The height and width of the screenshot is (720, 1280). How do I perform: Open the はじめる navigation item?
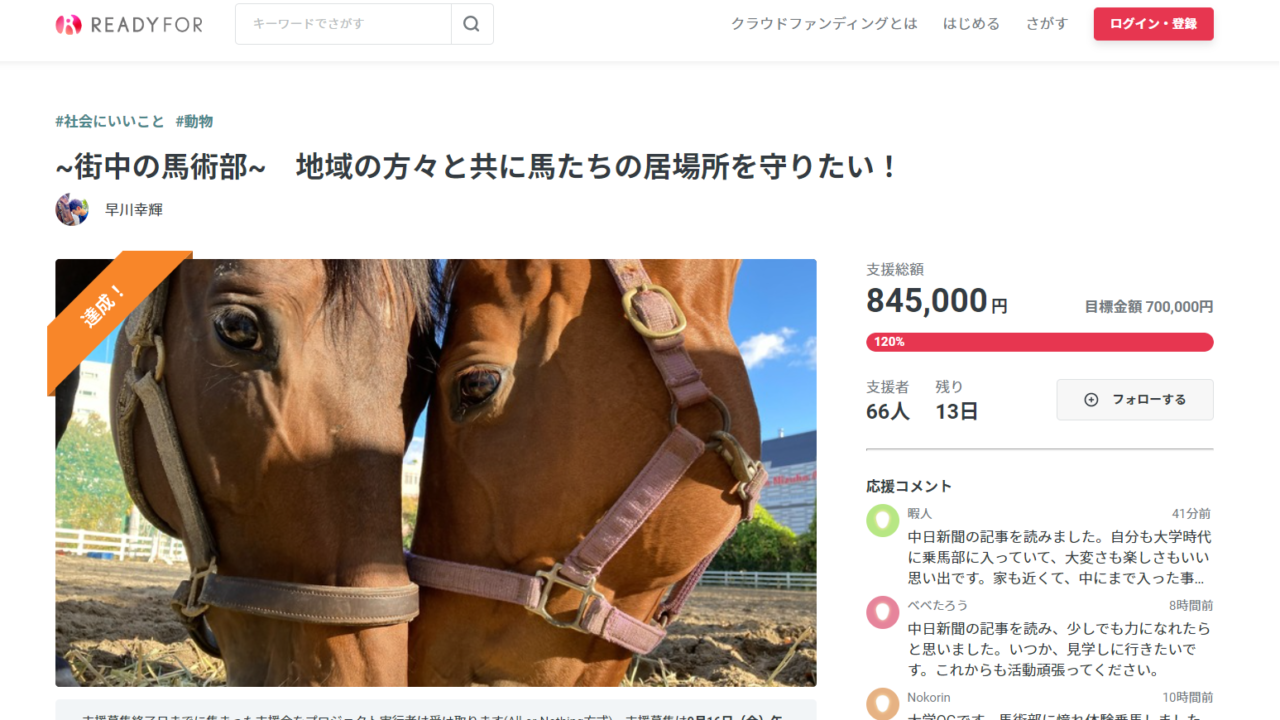(971, 24)
